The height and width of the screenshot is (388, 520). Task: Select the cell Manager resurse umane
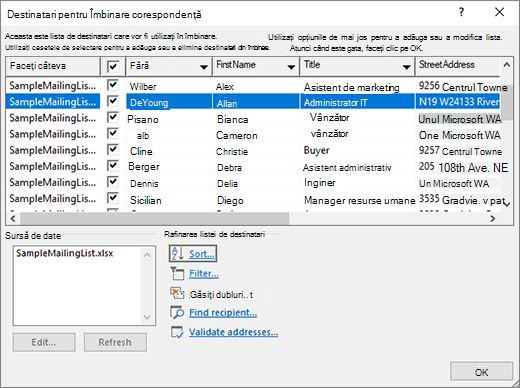[x=357, y=200]
